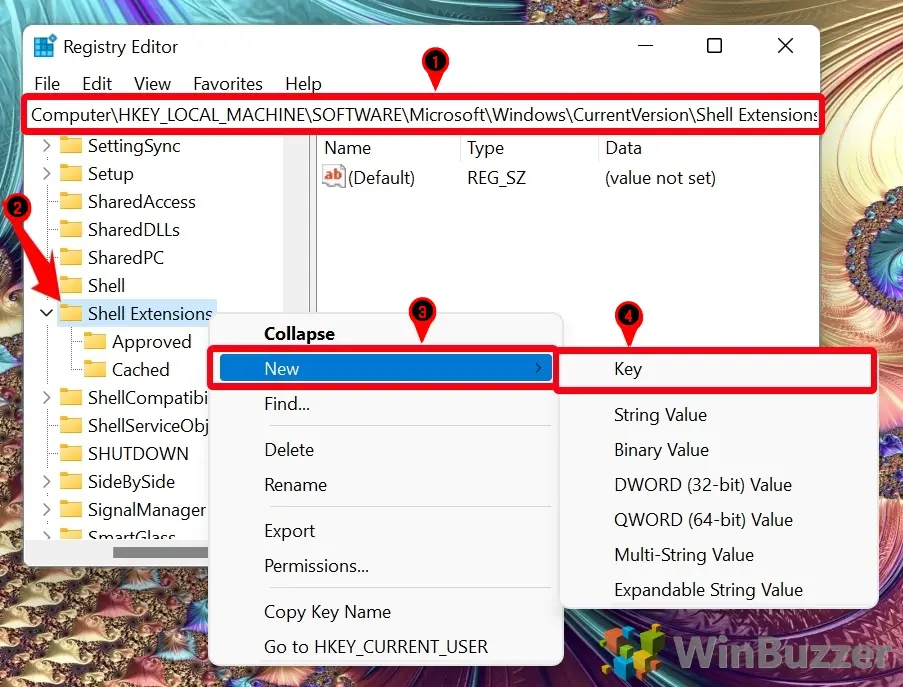Select Export from the context menu
This screenshot has width=903, height=687.
tap(290, 531)
